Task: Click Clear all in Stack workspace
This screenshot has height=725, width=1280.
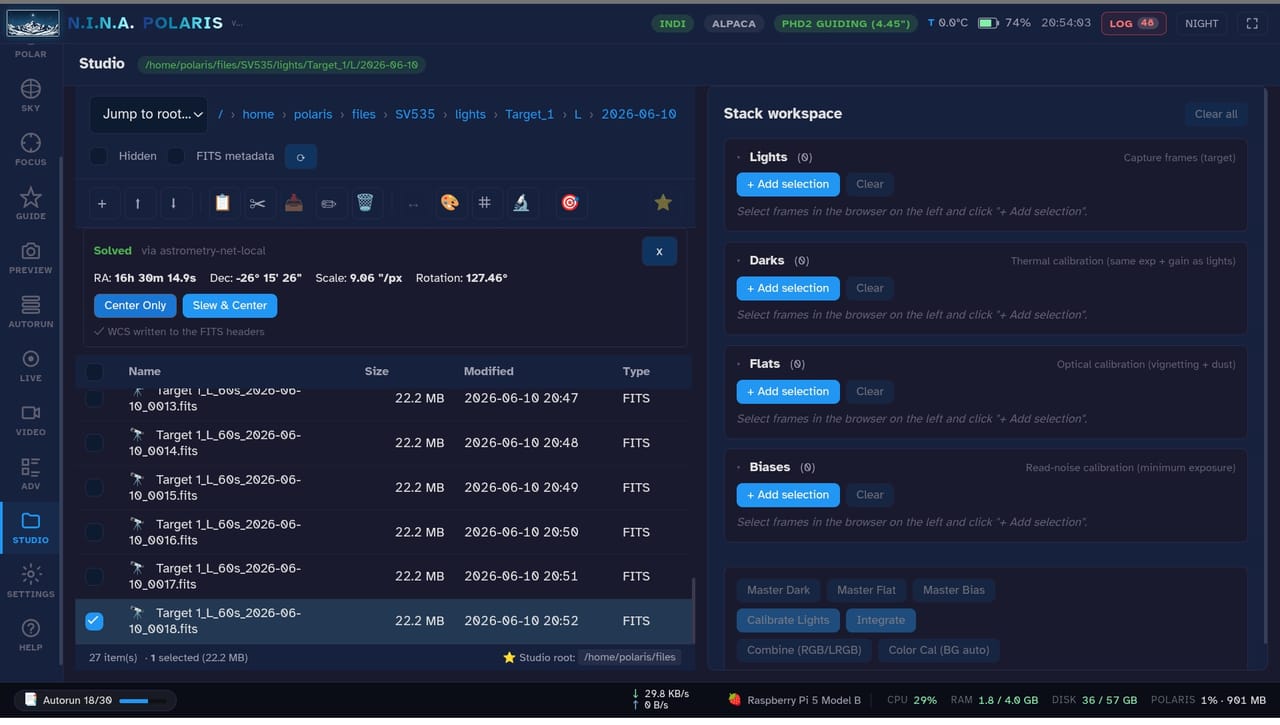Action: (x=1216, y=114)
